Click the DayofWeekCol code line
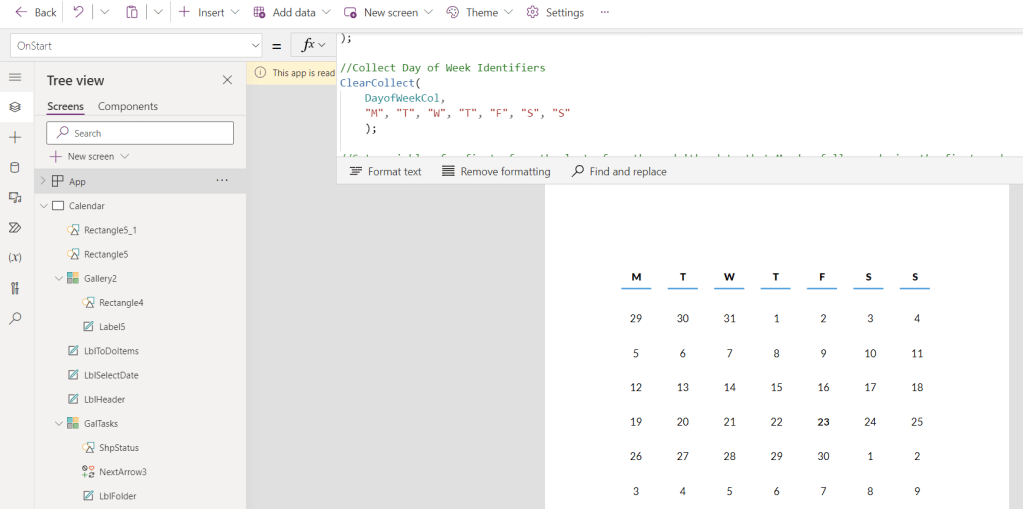The height and width of the screenshot is (509, 1023). 405,98
